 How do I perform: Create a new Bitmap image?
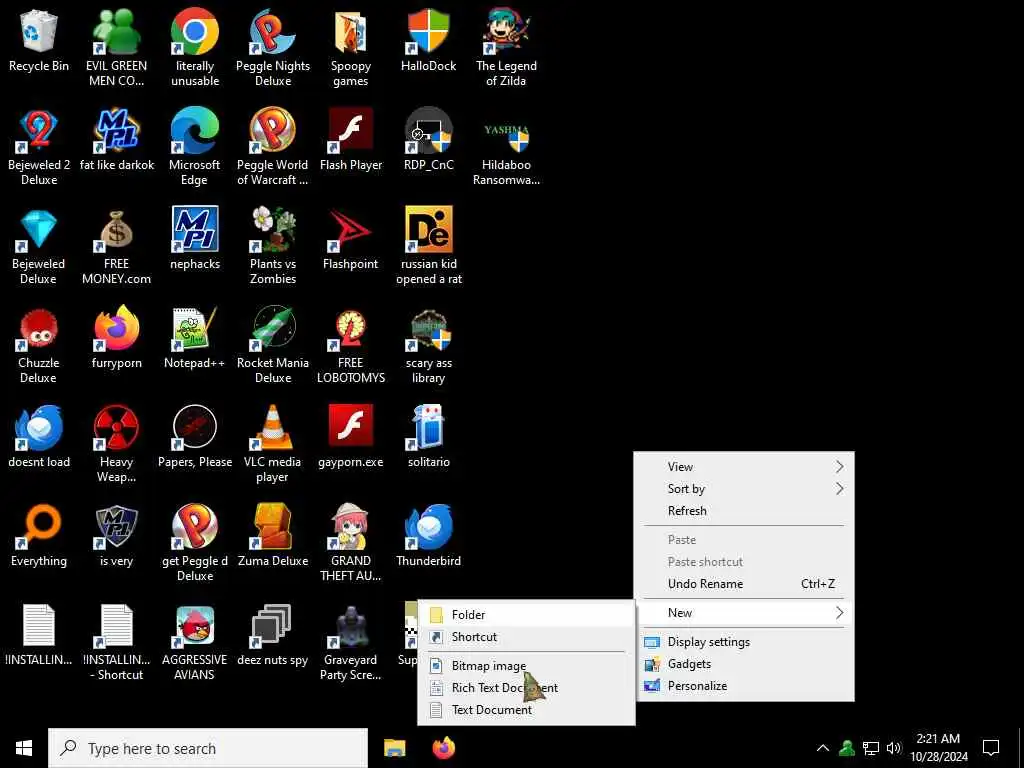(526, 666)
